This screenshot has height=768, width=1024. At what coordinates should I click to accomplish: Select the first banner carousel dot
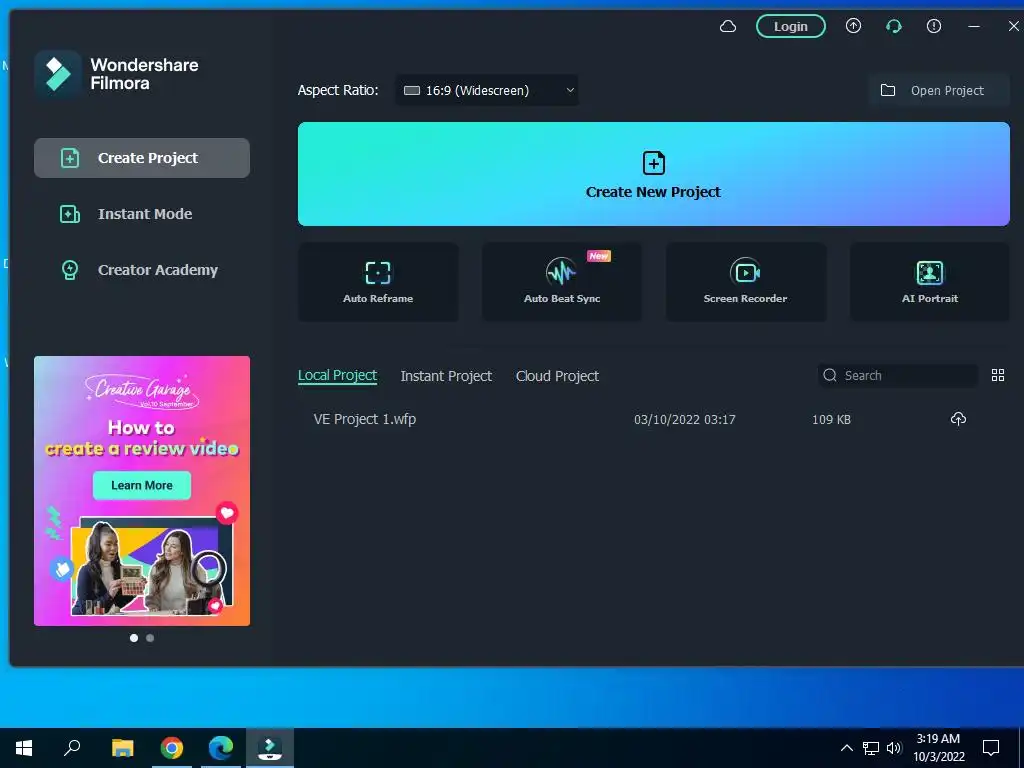click(134, 638)
